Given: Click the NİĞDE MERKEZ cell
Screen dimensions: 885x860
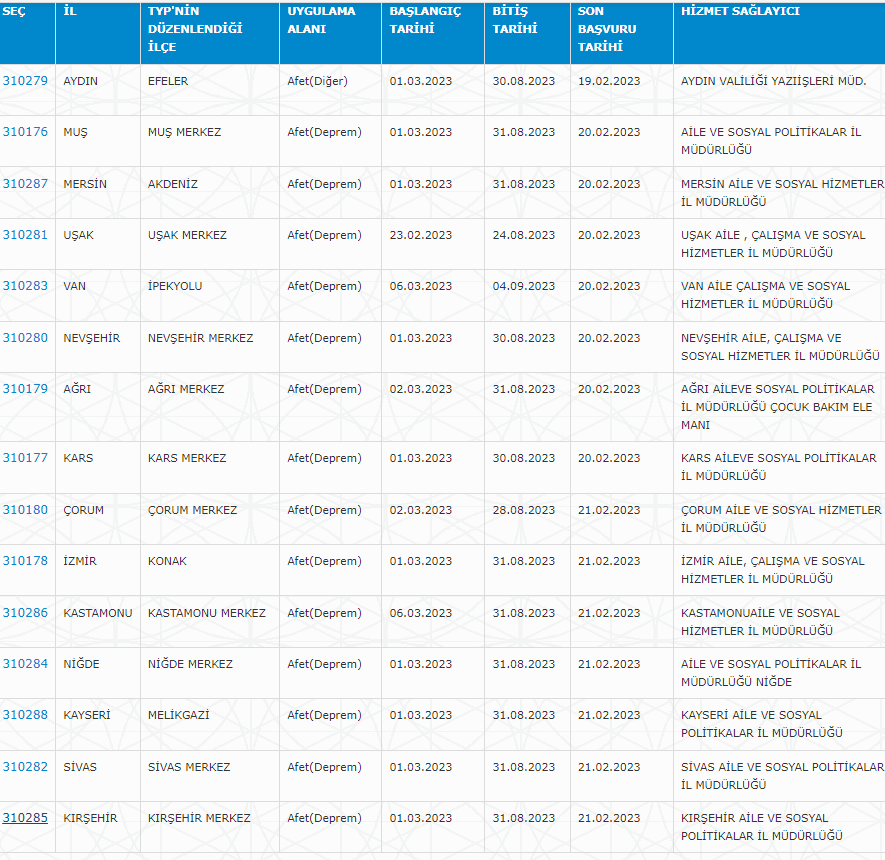Looking at the screenshot, I should point(209,673).
